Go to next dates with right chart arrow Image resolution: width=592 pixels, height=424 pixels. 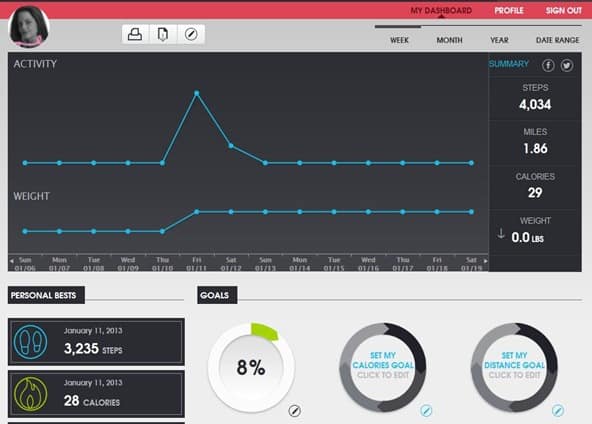click(x=486, y=261)
